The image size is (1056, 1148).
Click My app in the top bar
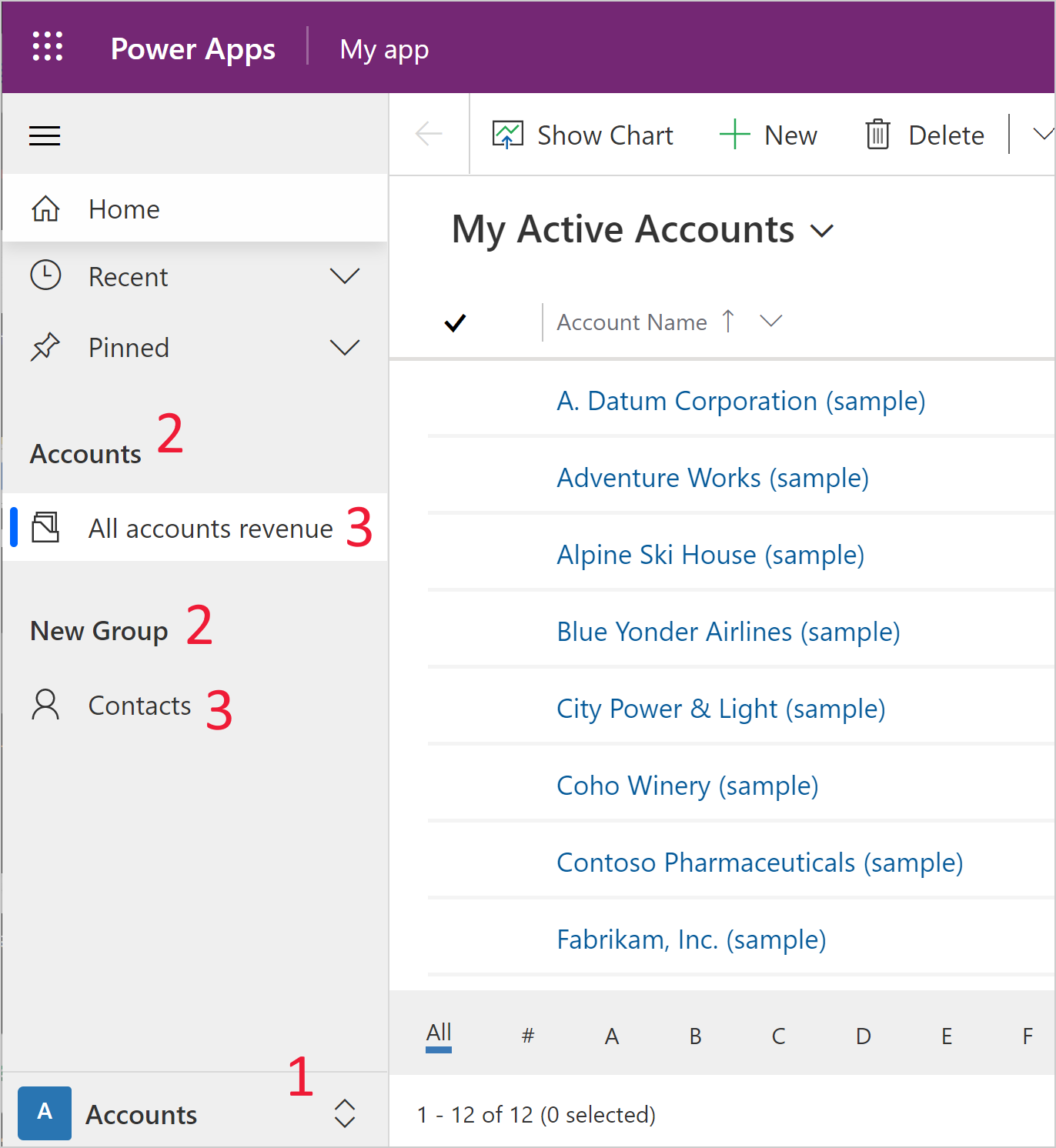pyautogui.click(x=384, y=48)
